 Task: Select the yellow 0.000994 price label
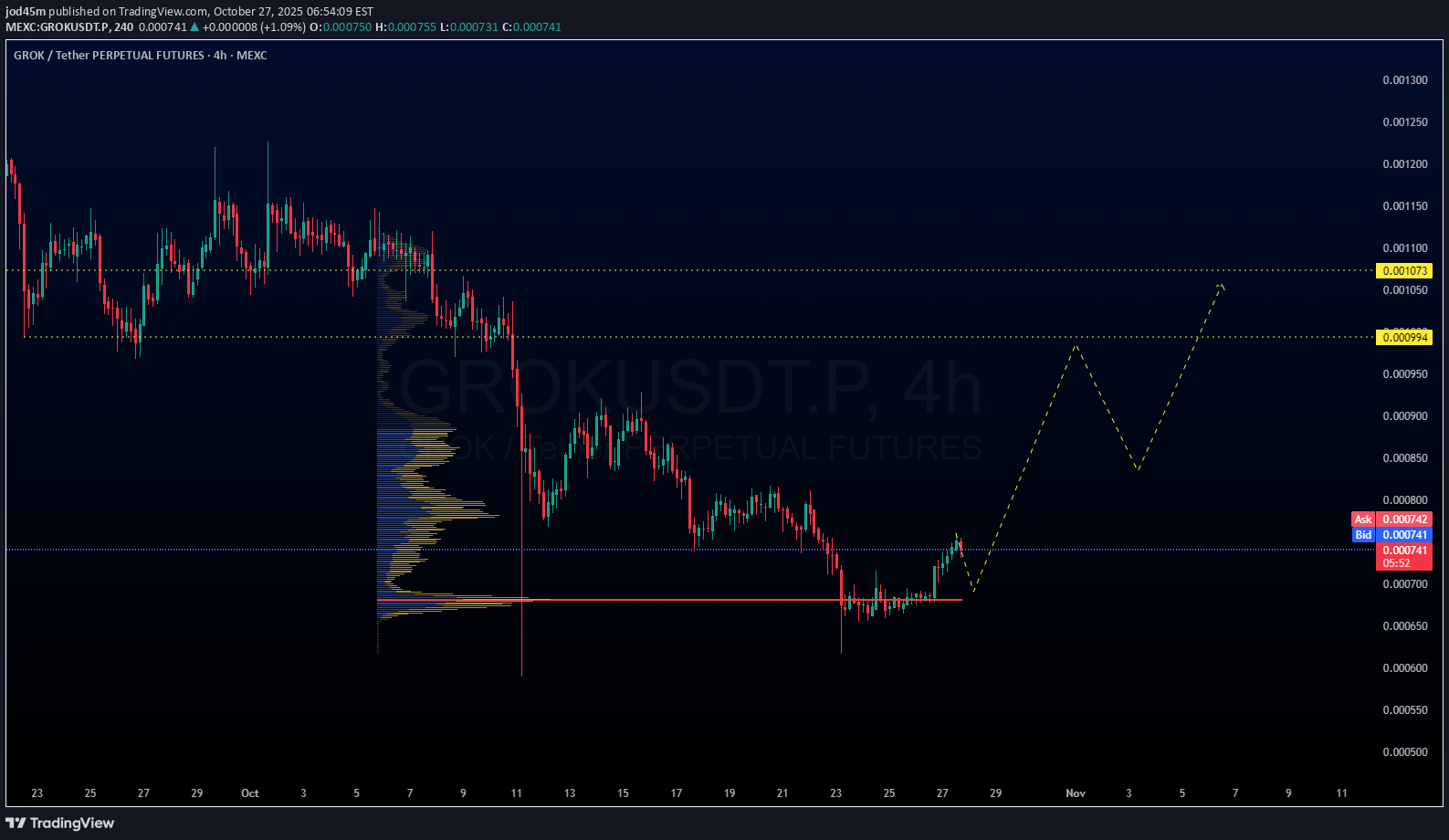coord(1404,338)
